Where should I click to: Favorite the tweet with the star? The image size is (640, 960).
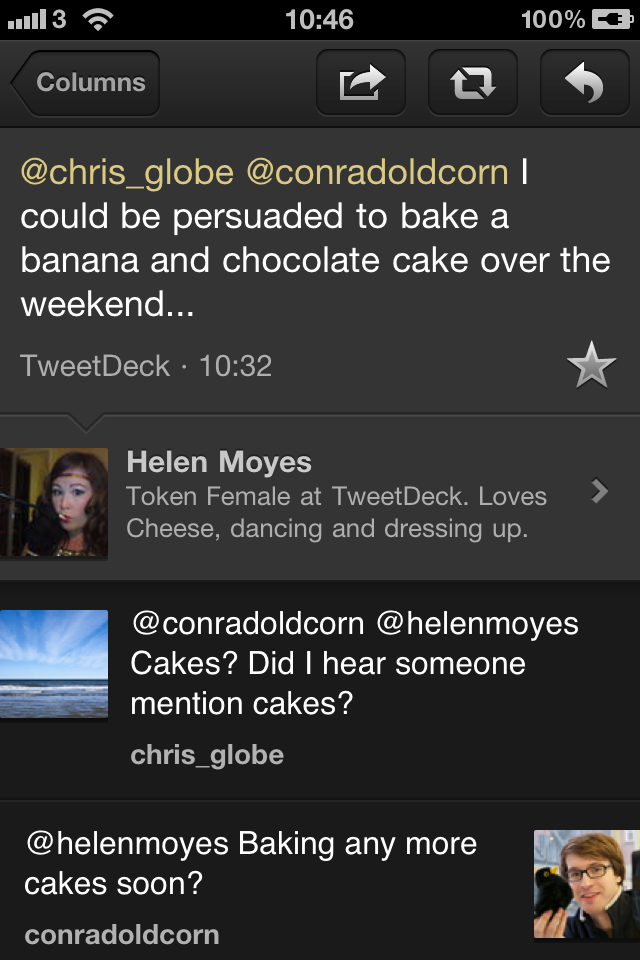591,367
